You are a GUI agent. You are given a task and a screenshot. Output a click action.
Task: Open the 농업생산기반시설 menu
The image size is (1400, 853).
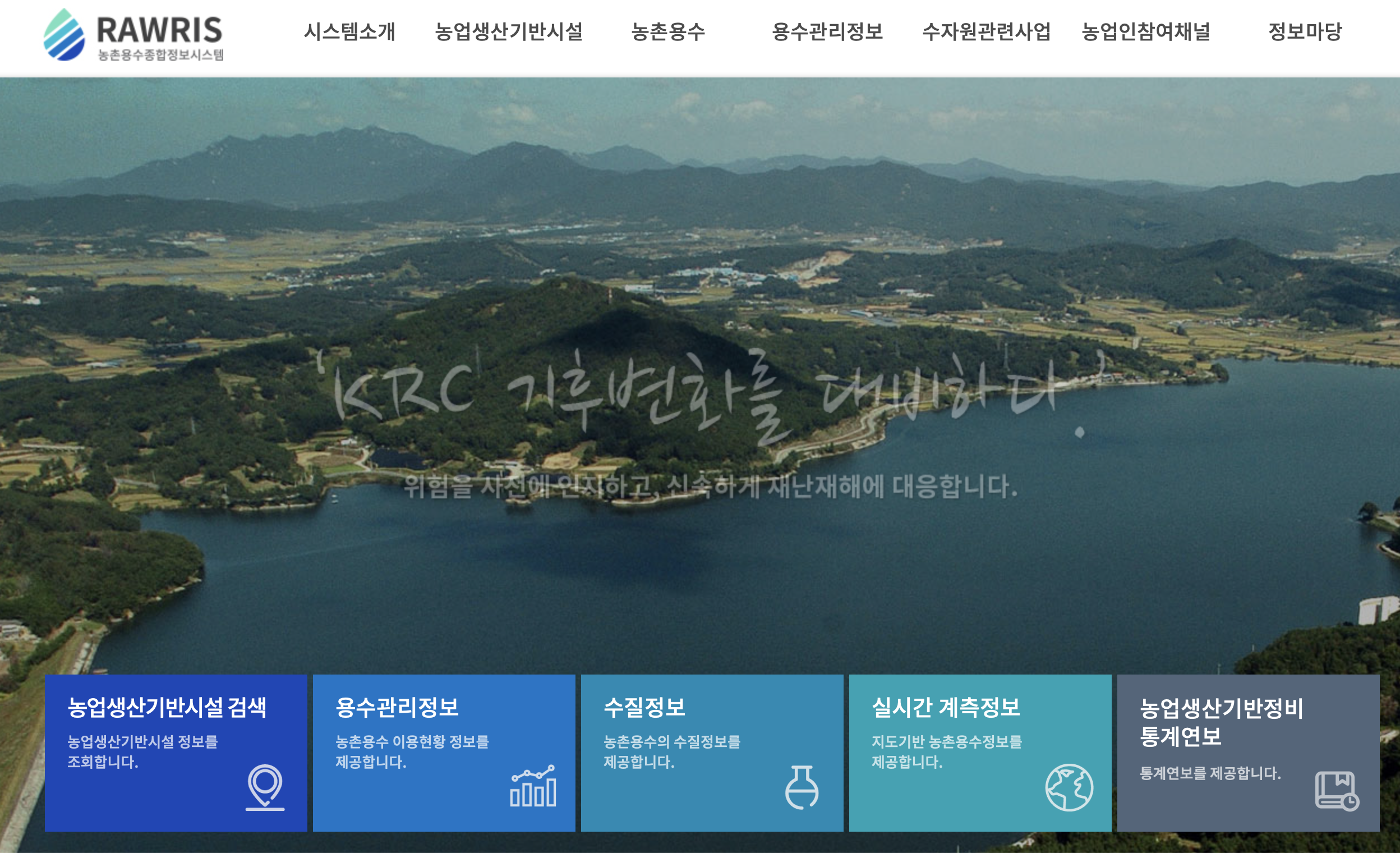click(509, 32)
